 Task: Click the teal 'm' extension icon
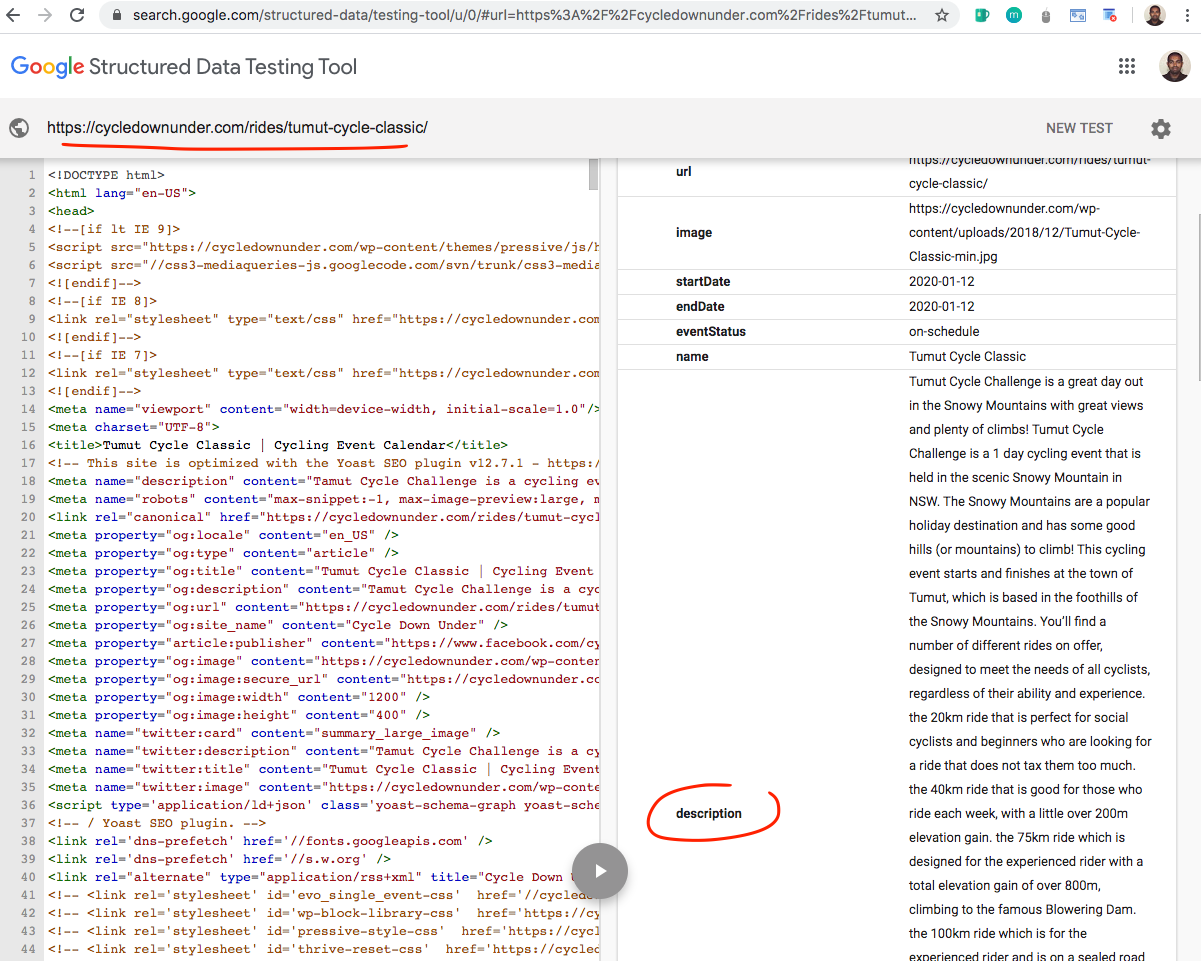pos(1014,16)
